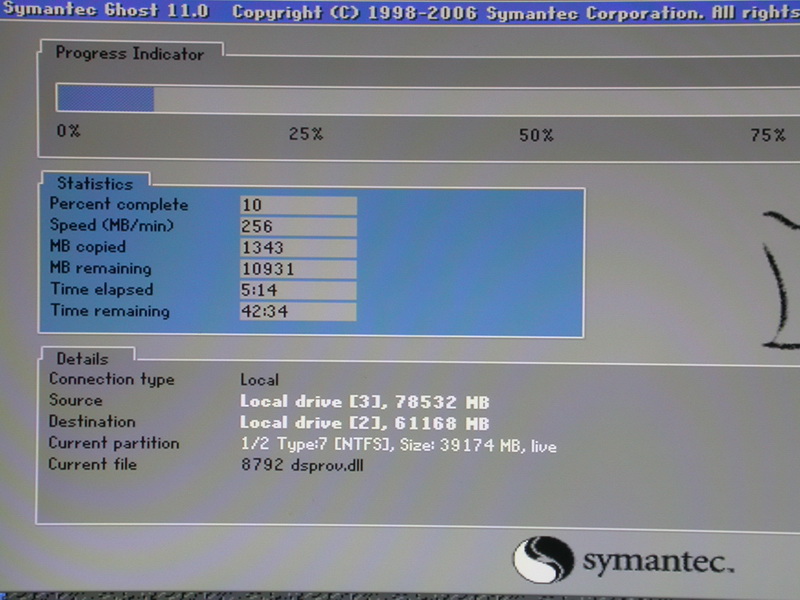Screen dimensions: 800x600
Task: Click the Local connection type value
Action: [x=259, y=380]
